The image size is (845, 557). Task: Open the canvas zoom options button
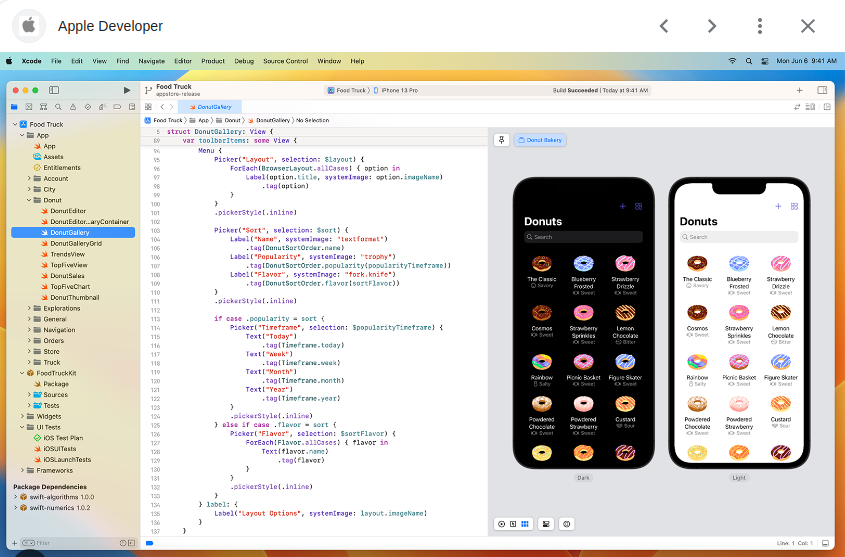[566, 524]
